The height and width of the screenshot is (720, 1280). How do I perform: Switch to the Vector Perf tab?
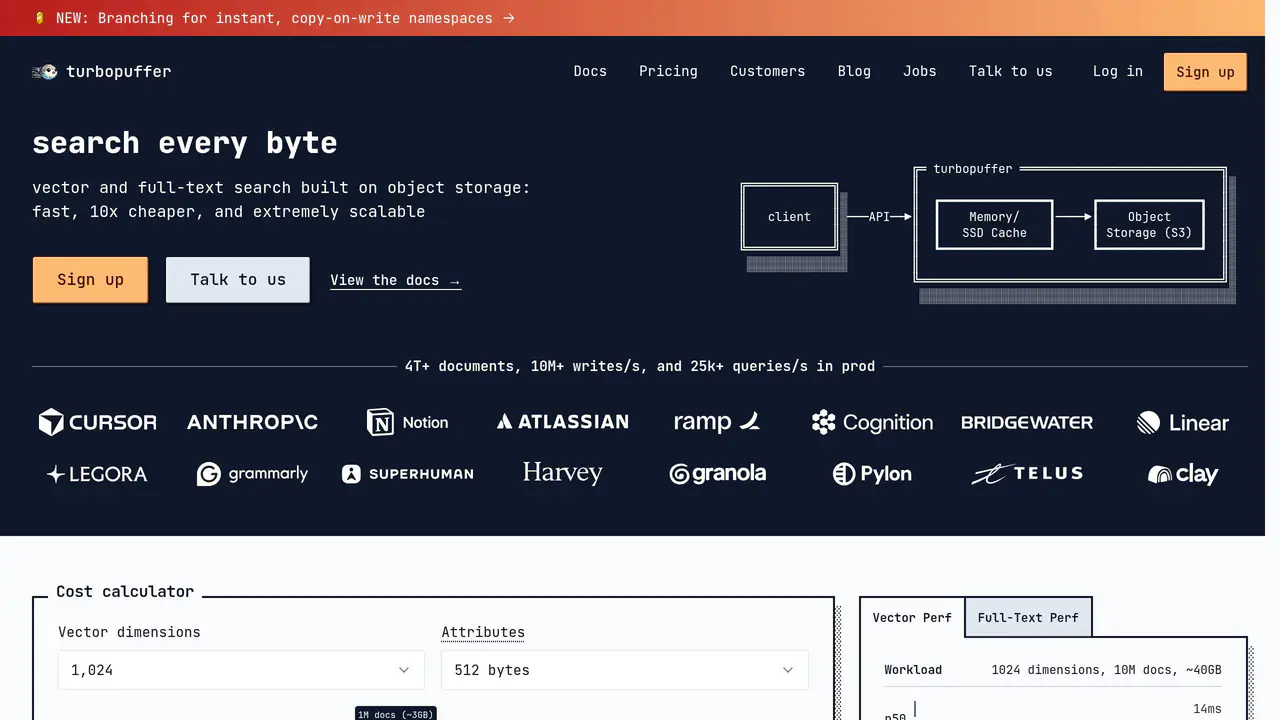912,618
